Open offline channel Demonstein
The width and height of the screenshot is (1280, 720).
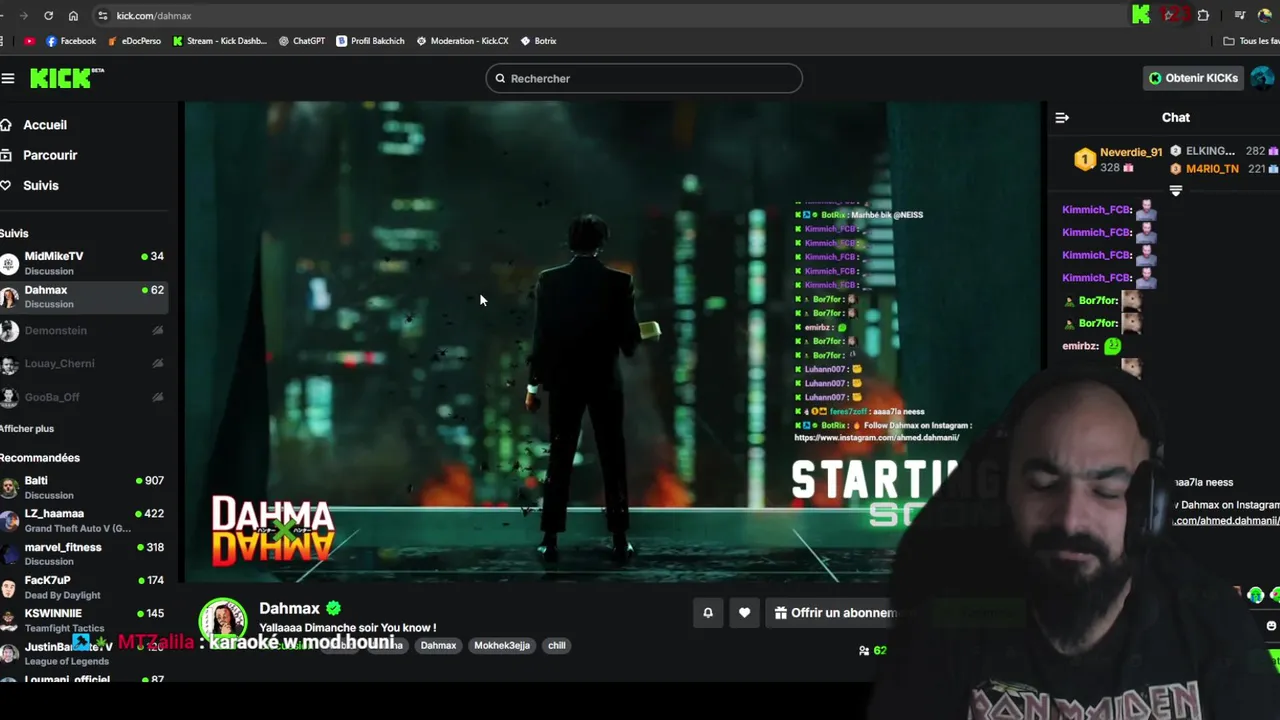(x=84, y=330)
